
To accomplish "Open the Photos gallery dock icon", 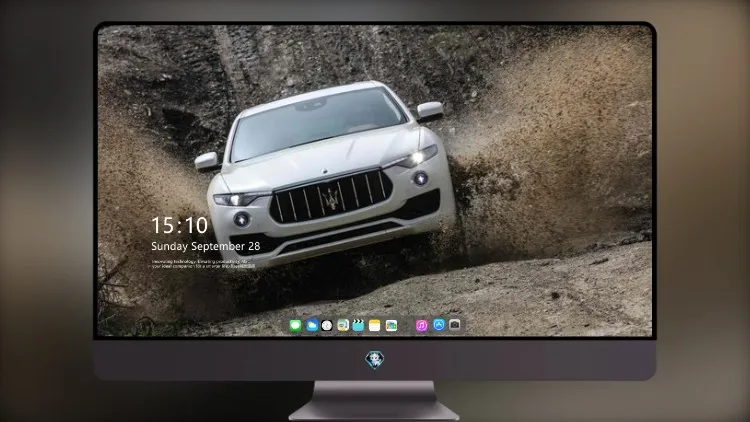I will coord(391,326).
